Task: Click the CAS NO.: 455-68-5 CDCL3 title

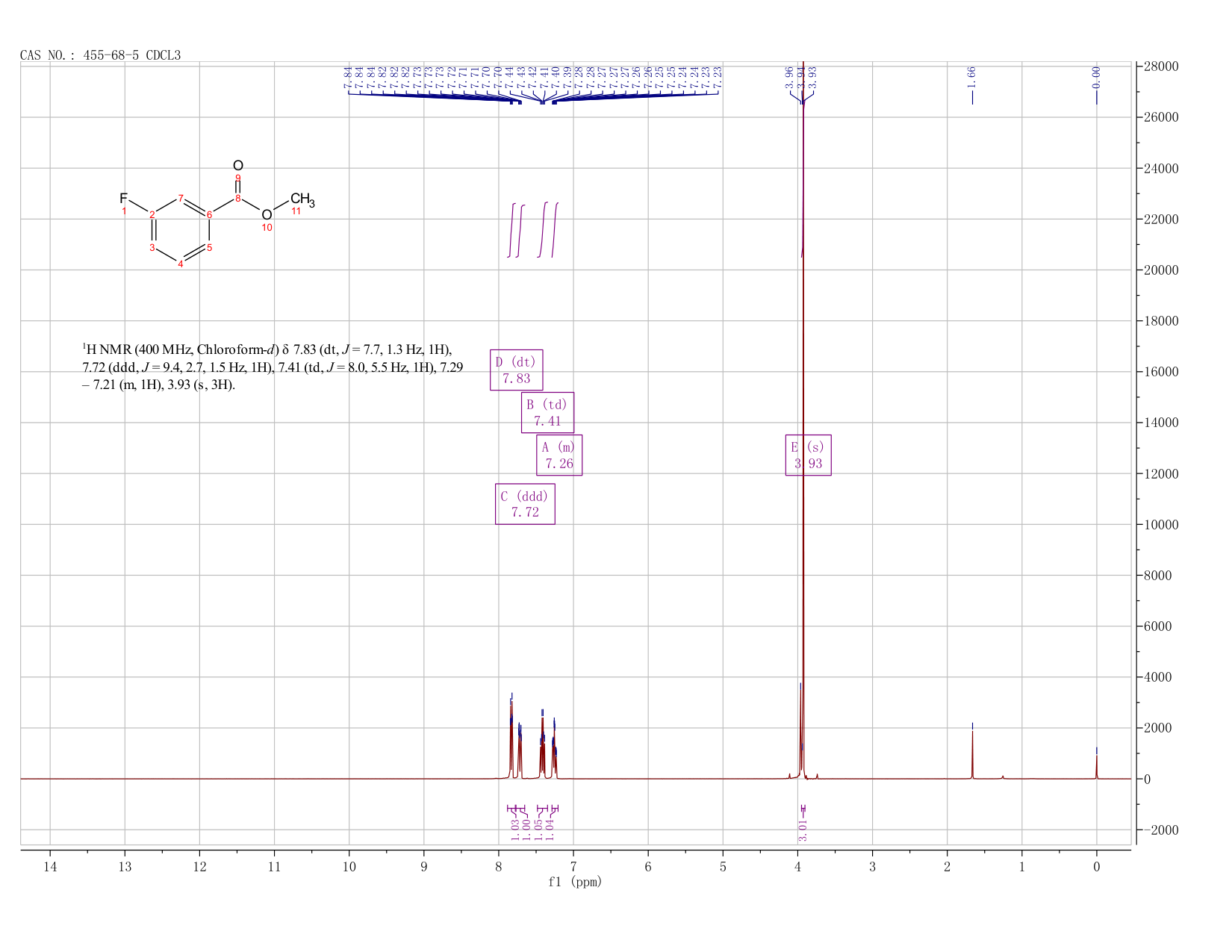Action: click(x=101, y=55)
